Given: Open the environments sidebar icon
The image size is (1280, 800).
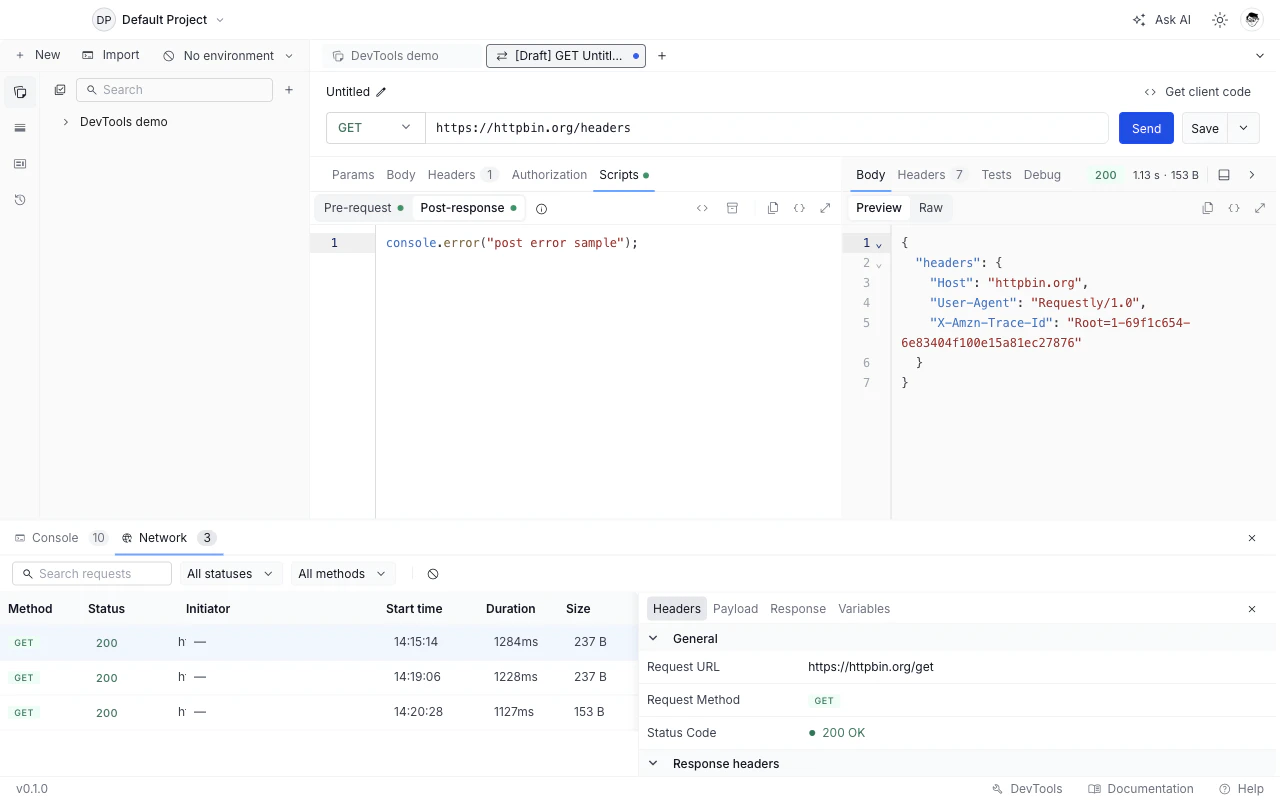Looking at the screenshot, I should point(20,128).
